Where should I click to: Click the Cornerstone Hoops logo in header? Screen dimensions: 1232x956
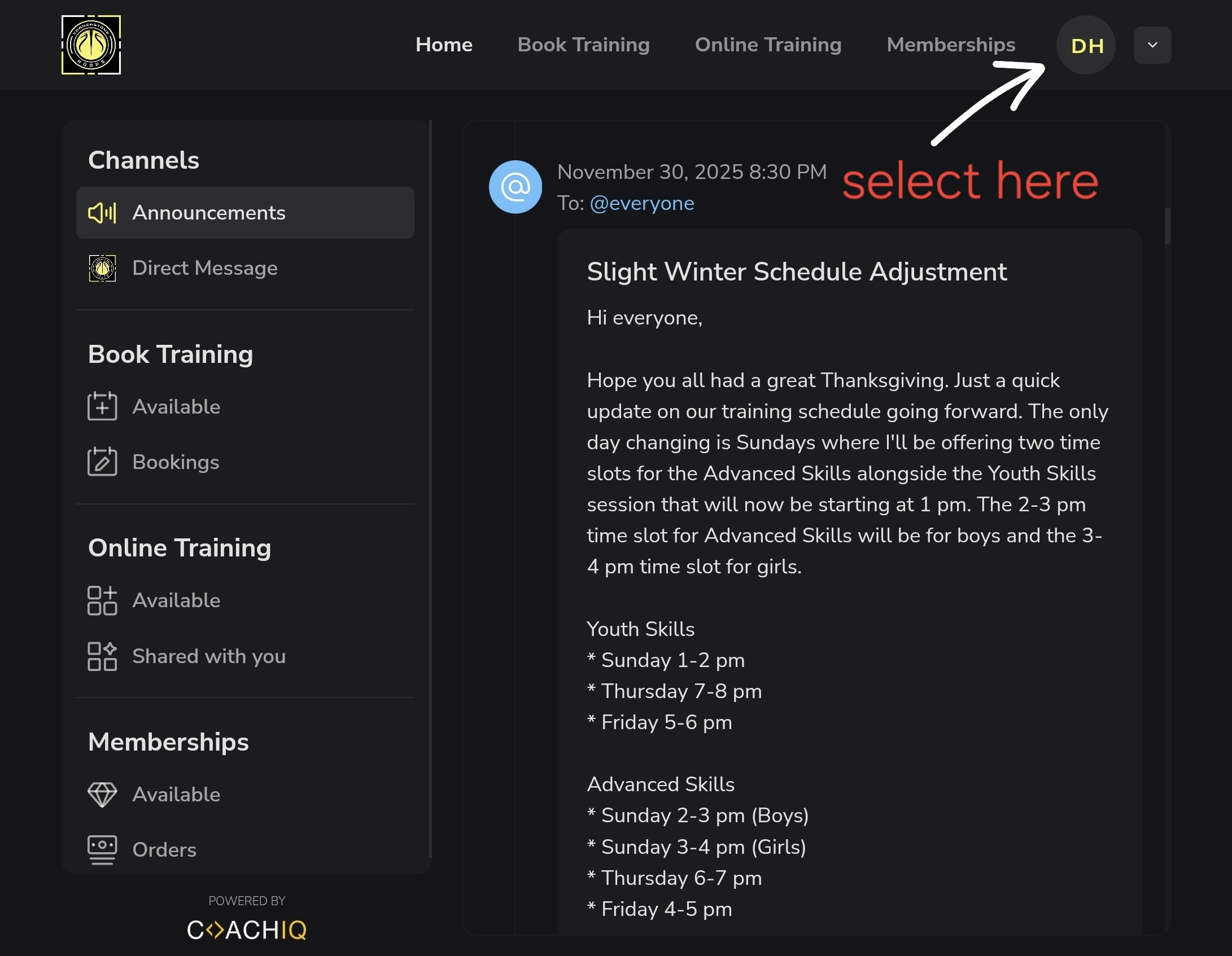coord(91,45)
